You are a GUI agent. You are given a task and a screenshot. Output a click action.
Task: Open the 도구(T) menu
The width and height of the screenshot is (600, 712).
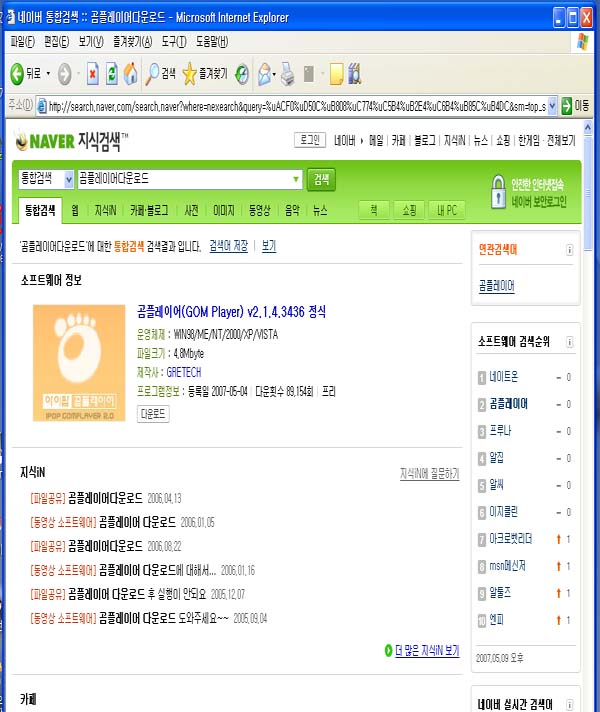click(x=174, y=42)
